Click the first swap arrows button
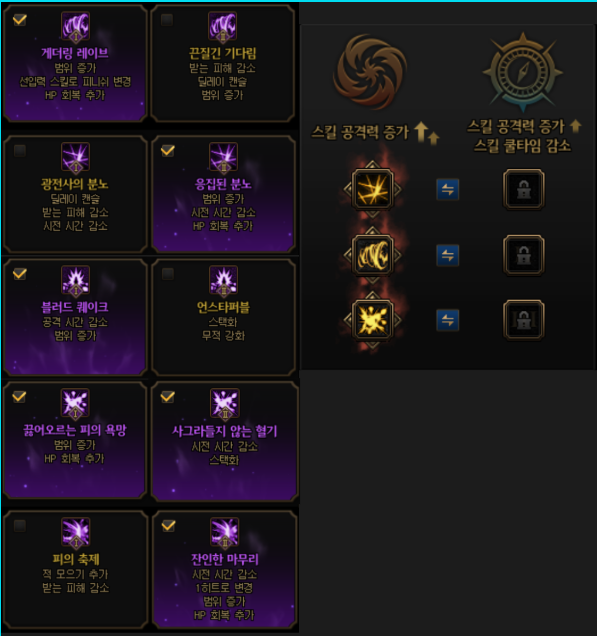597x636 pixels. [448, 189]
